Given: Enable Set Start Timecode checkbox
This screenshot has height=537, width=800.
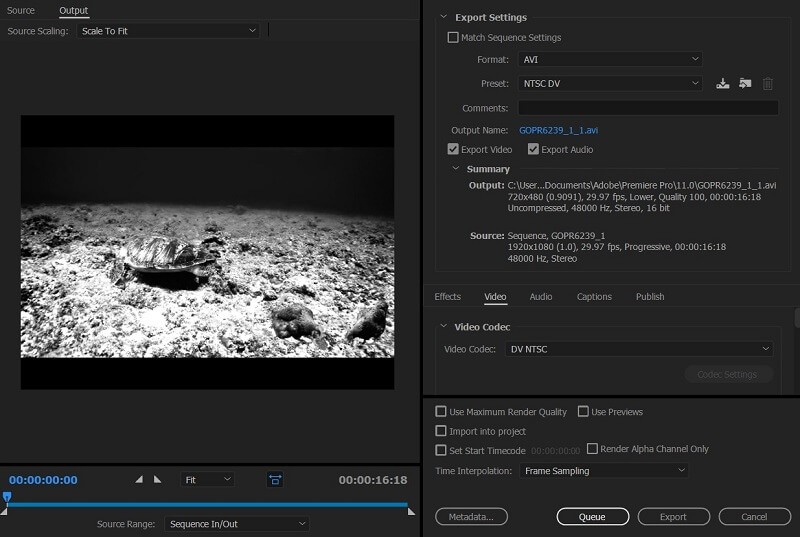Looking at the screenshot, I should coord(441,450).
